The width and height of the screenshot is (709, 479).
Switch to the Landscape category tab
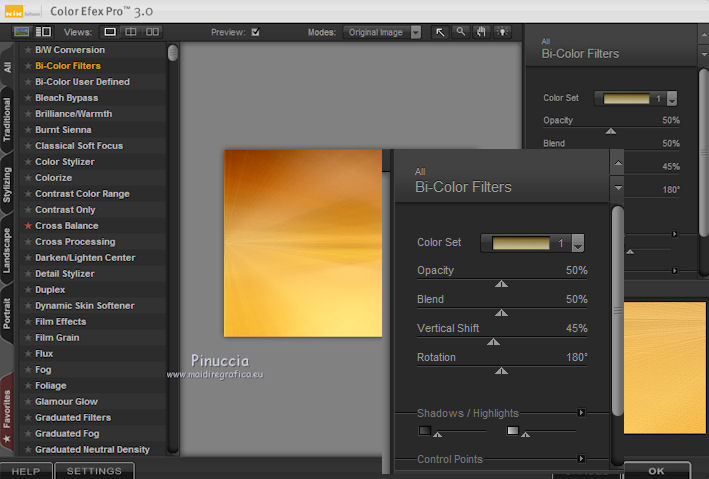(8, 251)
